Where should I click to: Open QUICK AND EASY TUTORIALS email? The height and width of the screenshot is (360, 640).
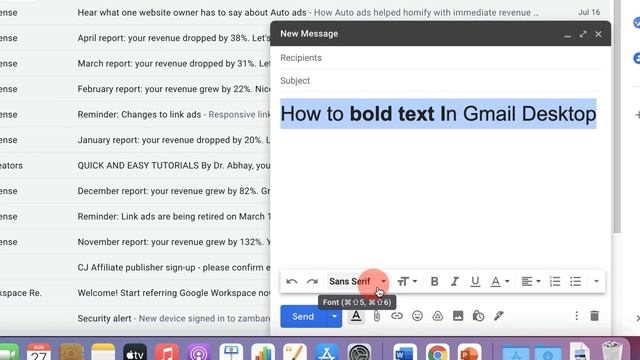pyautogui.click(x=135, y=166)
